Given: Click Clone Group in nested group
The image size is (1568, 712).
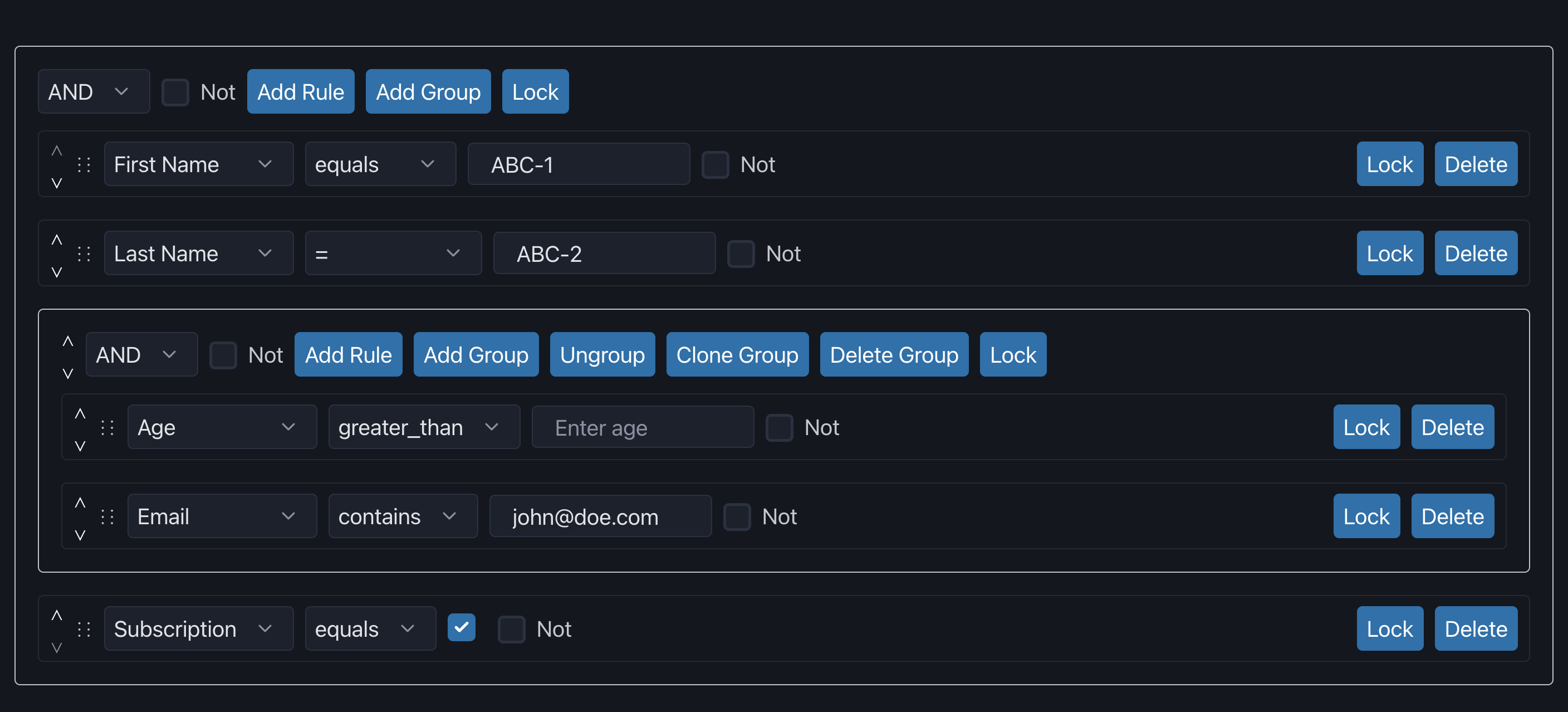Looking at the screenshot, I should point(737,354).
